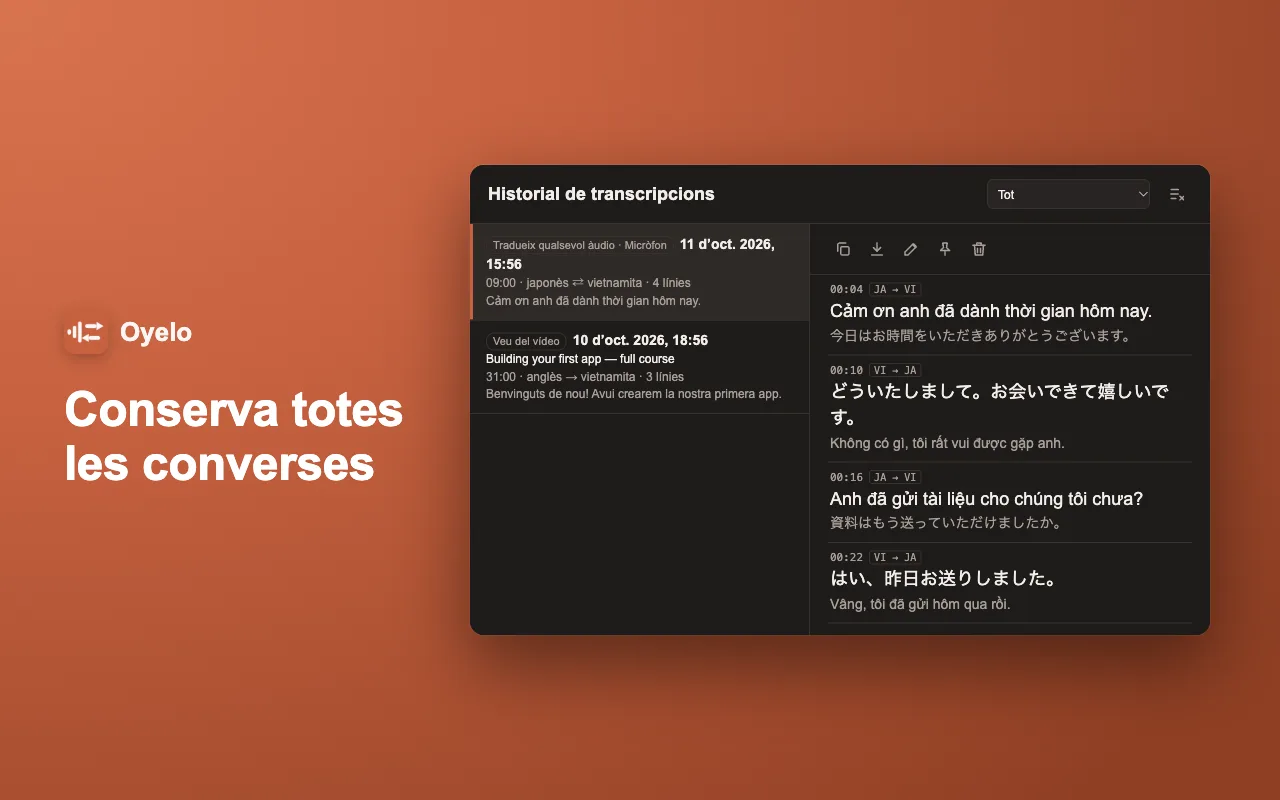This screenshot has width=1280, height=800.
Task: Click "Anh đã gửi tài liệu cho chúng tôi chưa?"
Action: (986, 498)
